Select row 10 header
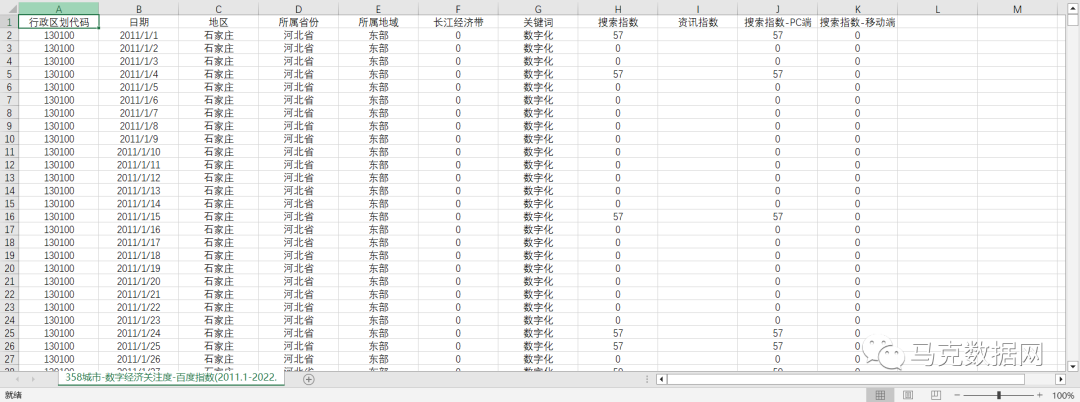This screenshot has width=1080, height=402. [9, 138]
